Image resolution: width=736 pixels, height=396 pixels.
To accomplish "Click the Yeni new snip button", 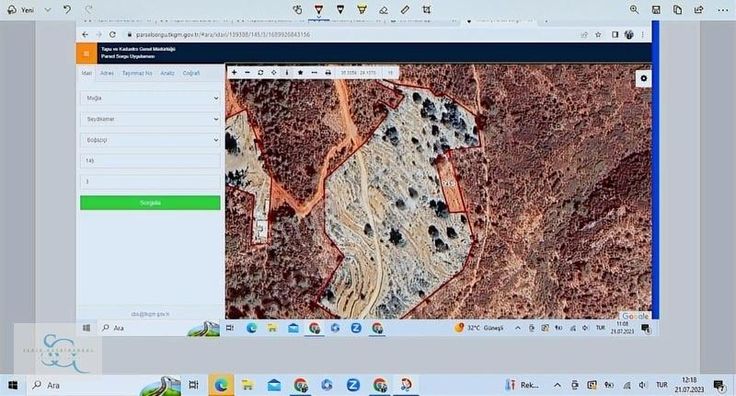I will pyautogui.click(x=22, y=9).
